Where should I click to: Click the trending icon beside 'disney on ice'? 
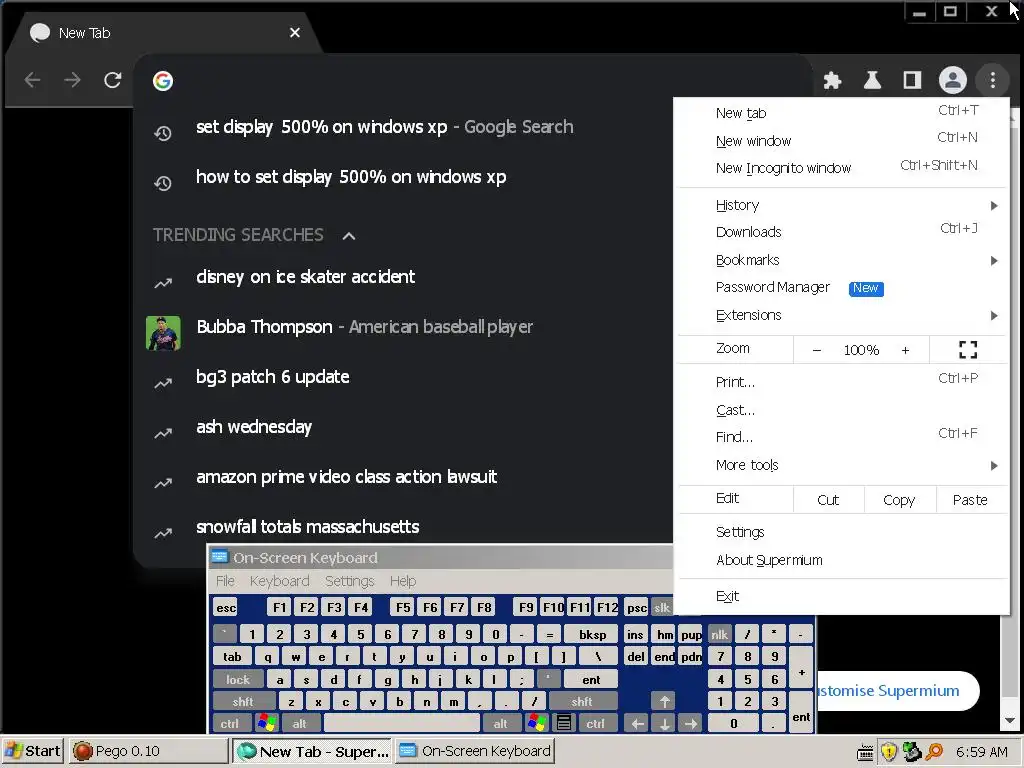click(x=163, y=283)
